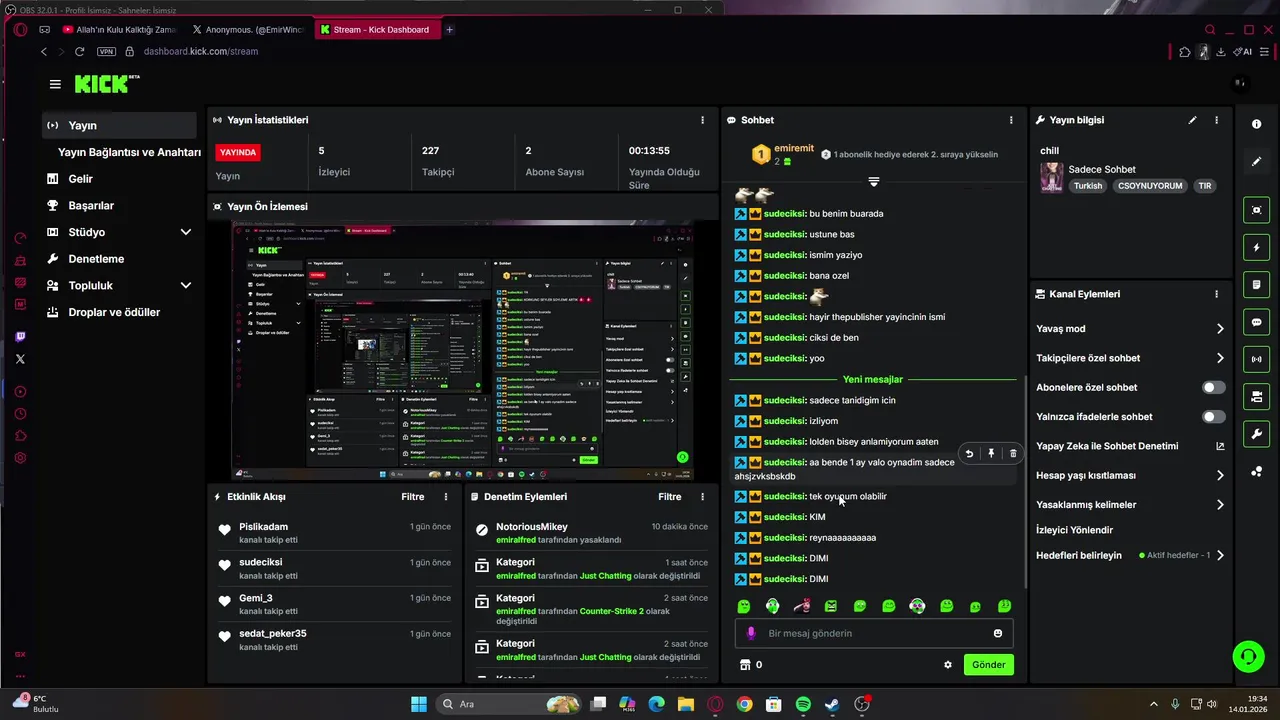
Task: Expand Yasaklanmış kelimeler settings
Action: tap(1220, 505)
